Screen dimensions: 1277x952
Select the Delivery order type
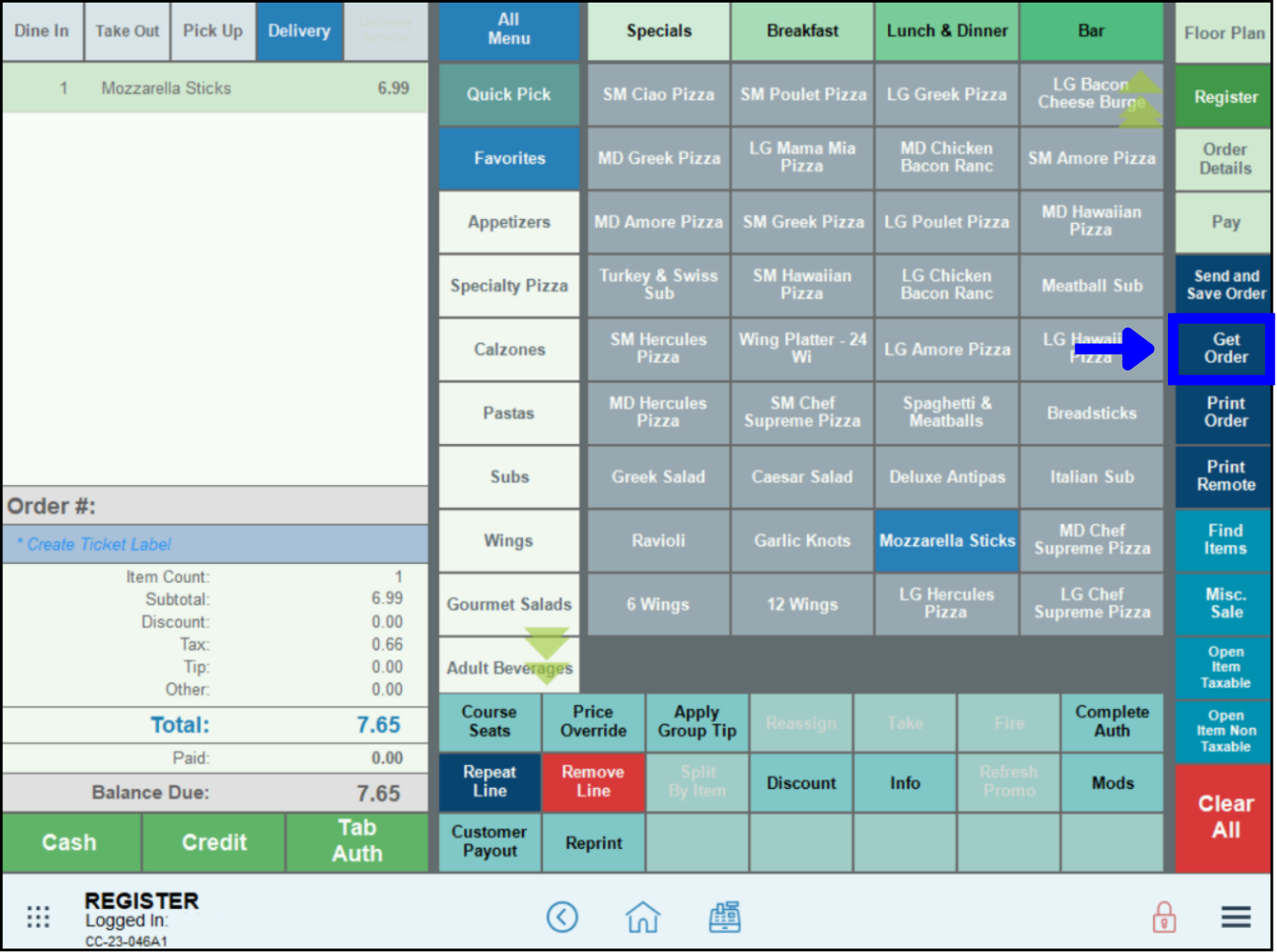[x=299, y=31]
